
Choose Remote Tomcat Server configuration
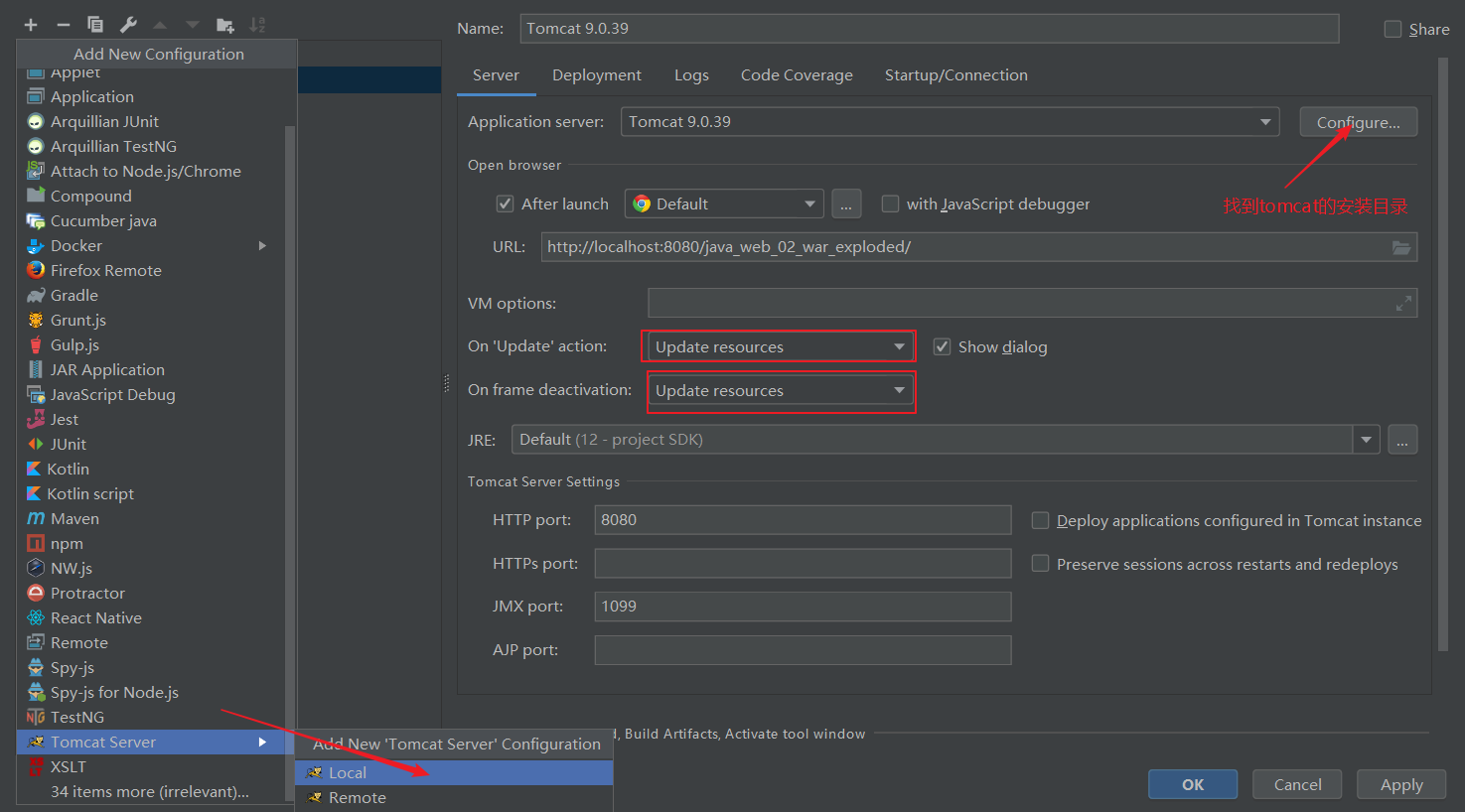[454, 797]
